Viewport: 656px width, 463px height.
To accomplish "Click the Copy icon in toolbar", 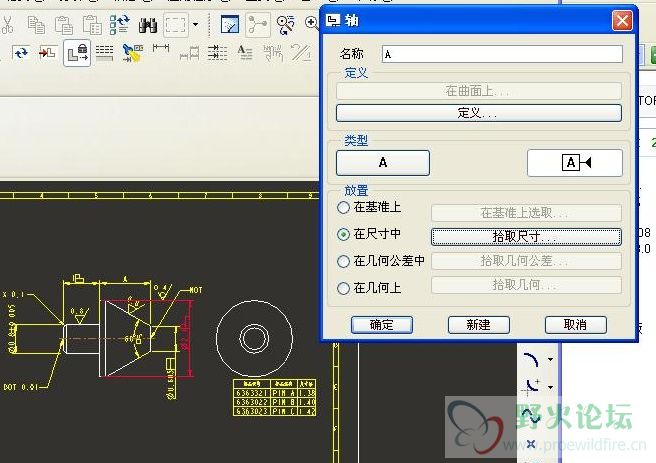I will 36,25.
